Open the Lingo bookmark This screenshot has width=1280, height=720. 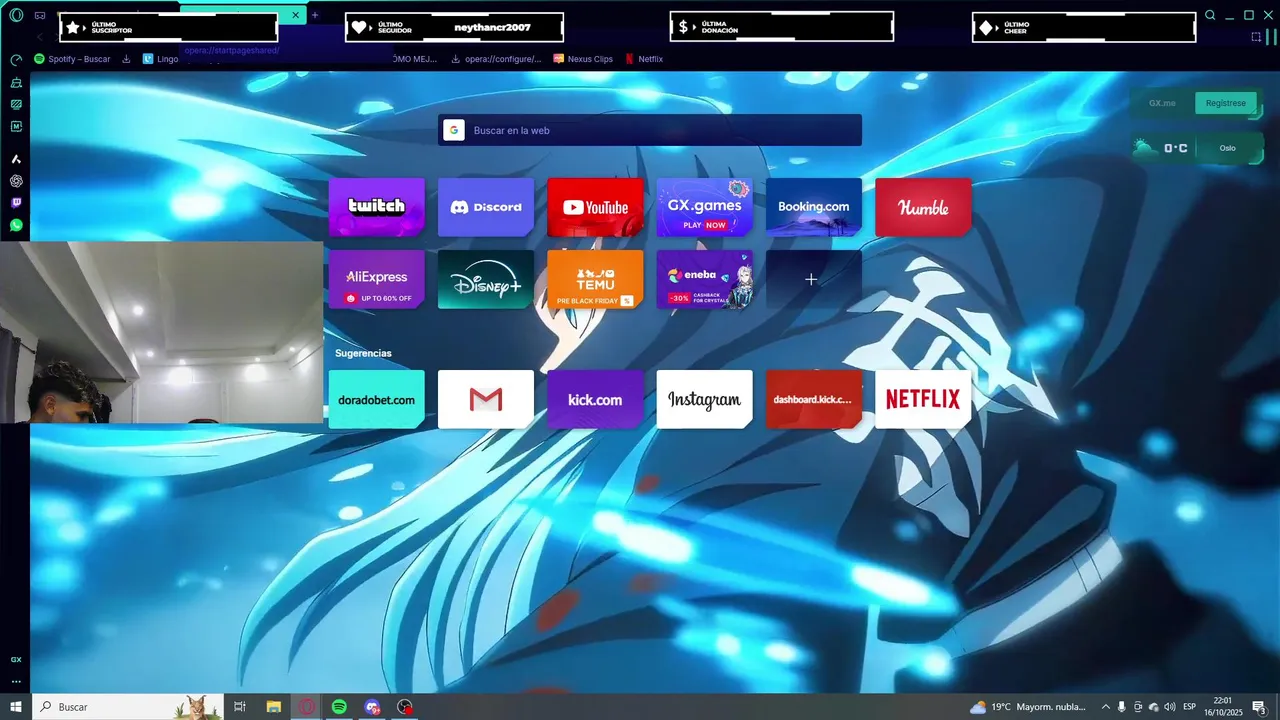tap(160, 59)
